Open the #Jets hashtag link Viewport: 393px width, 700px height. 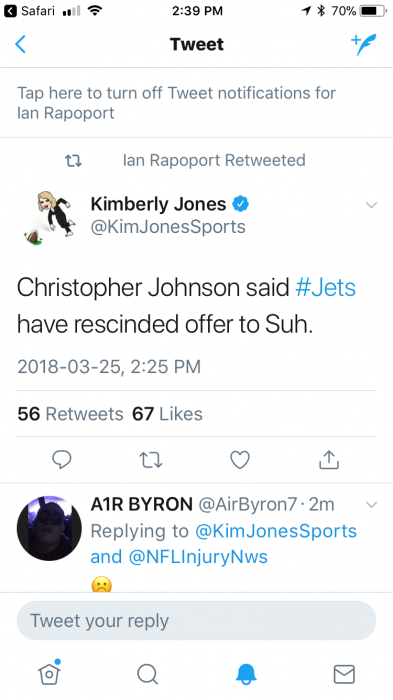[326, 287]
